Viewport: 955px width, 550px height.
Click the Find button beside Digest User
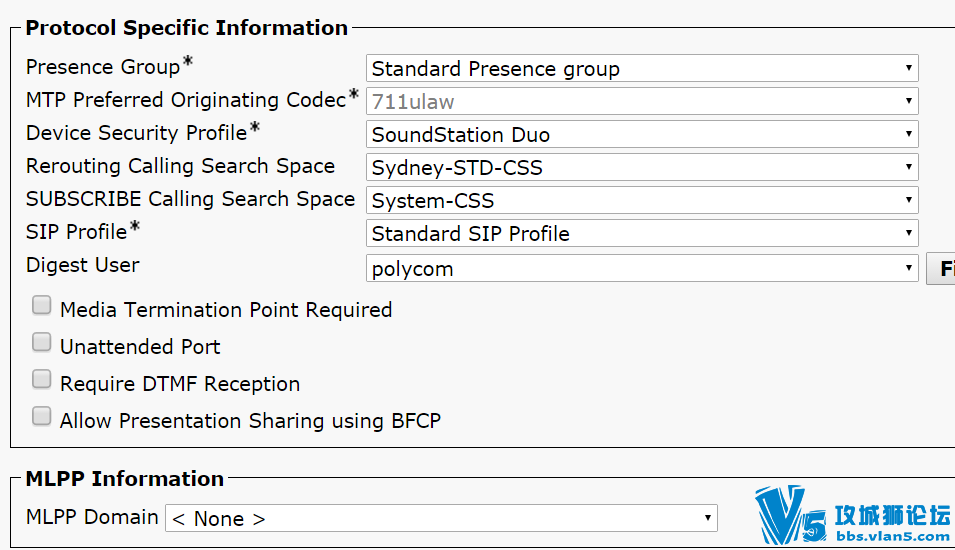tap(941, 269)
